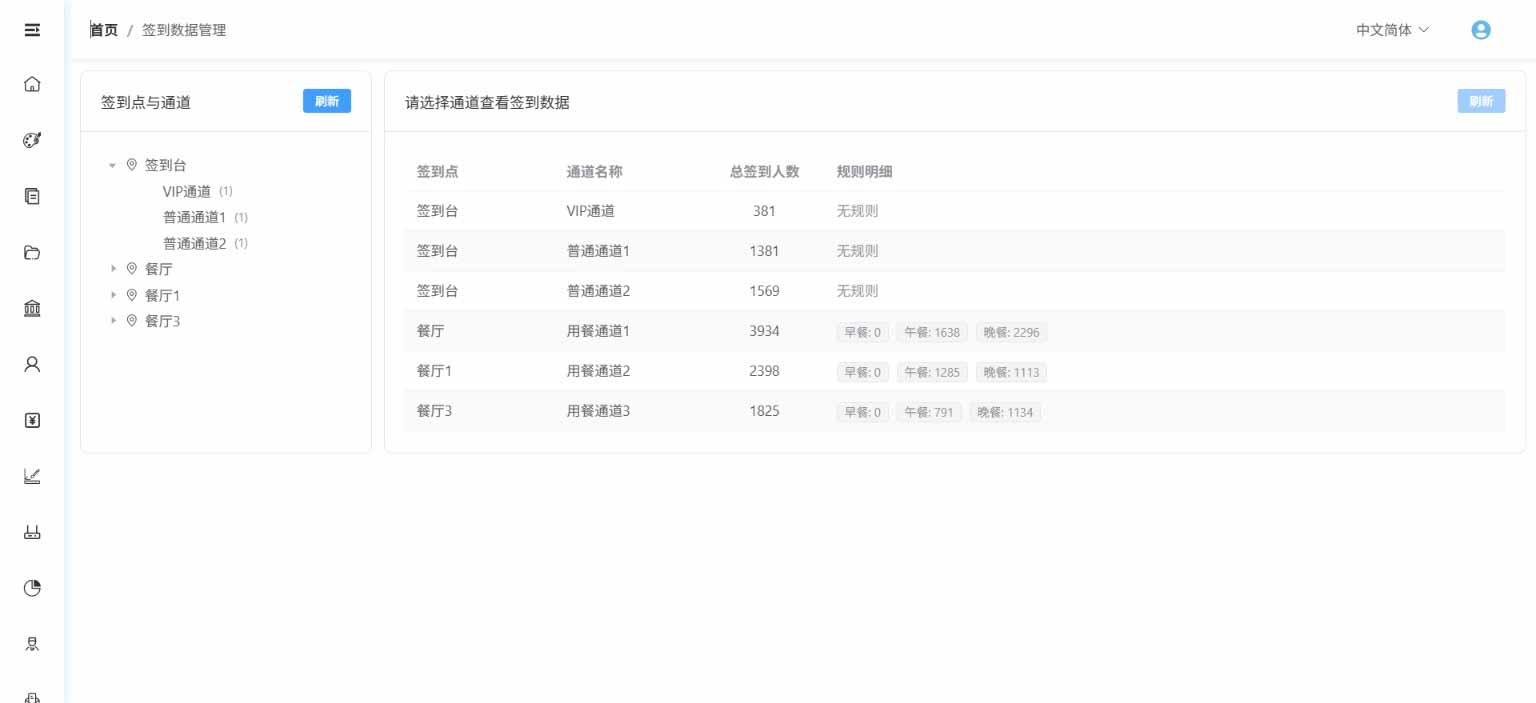1536x703 pixels.
Task: Click the 普通通道1 table cell
Action: click(599, 251)
